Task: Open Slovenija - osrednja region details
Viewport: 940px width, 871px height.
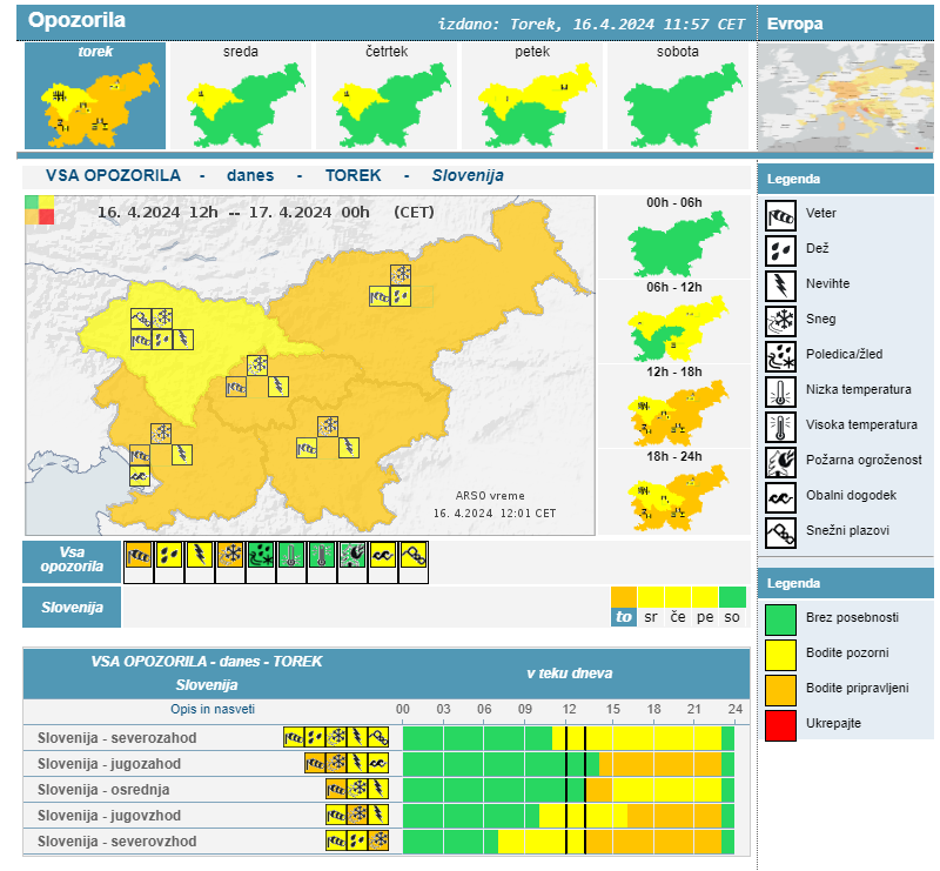Action: pyautogui.click(x=103, y=790)
